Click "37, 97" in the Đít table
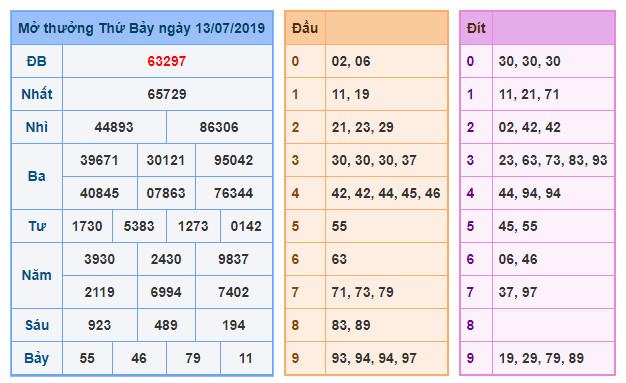626x383 pixels. (x=518, y=292)
